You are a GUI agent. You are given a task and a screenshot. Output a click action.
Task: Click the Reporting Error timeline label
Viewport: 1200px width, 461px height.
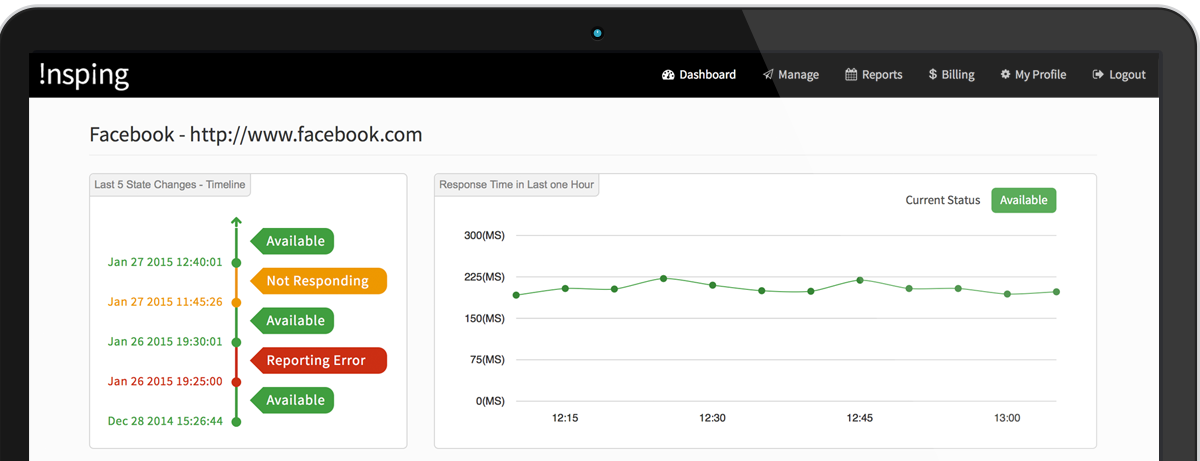(317, 361)
